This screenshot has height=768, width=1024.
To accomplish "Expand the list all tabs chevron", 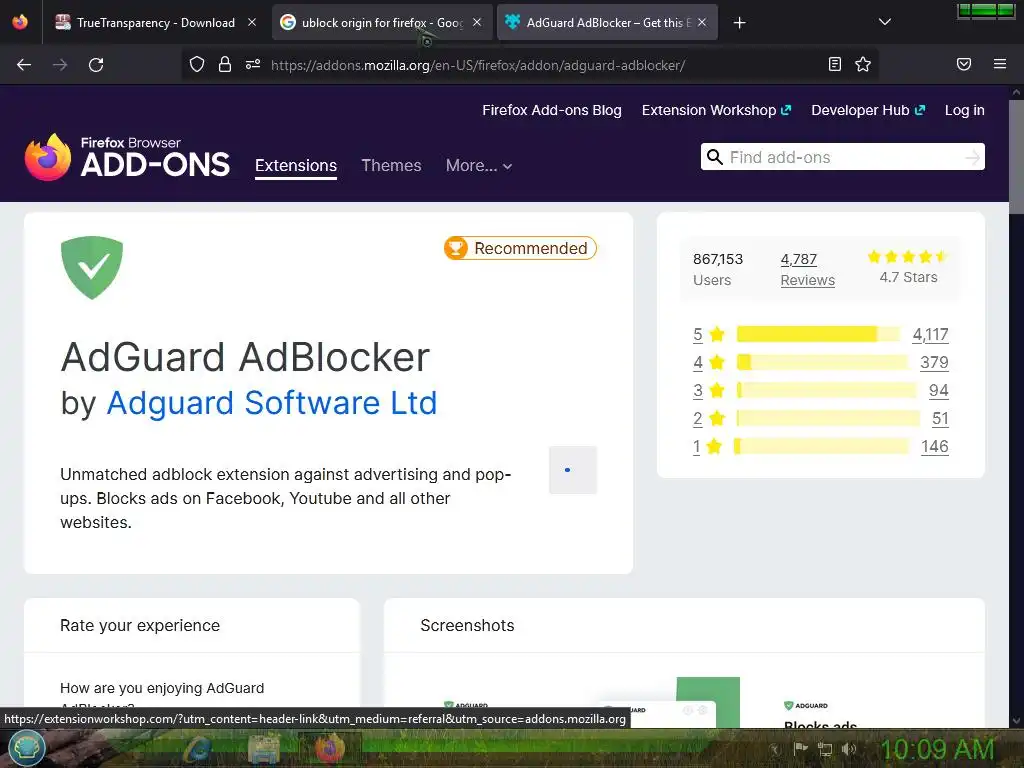I will [885, 22].
